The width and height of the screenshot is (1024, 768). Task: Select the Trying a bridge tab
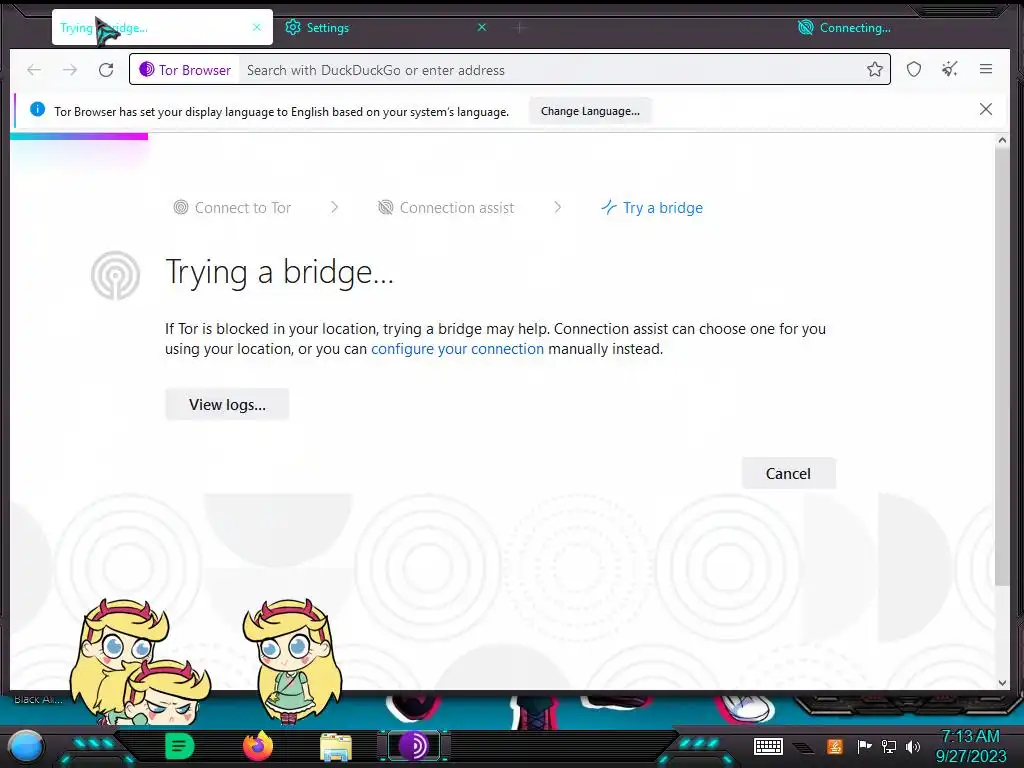click(x=162, y=27)
